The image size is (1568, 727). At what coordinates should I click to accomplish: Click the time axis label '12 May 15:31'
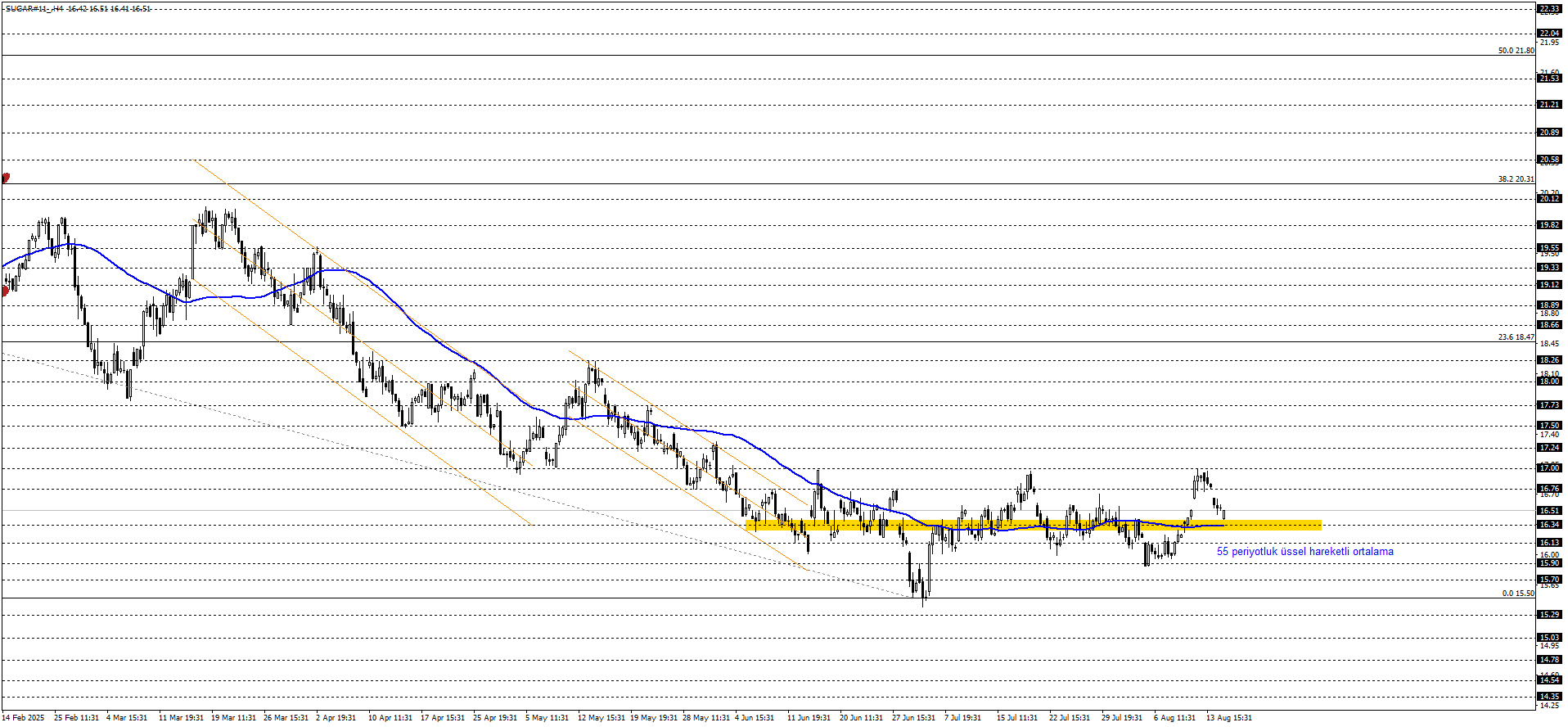point(601,718)
